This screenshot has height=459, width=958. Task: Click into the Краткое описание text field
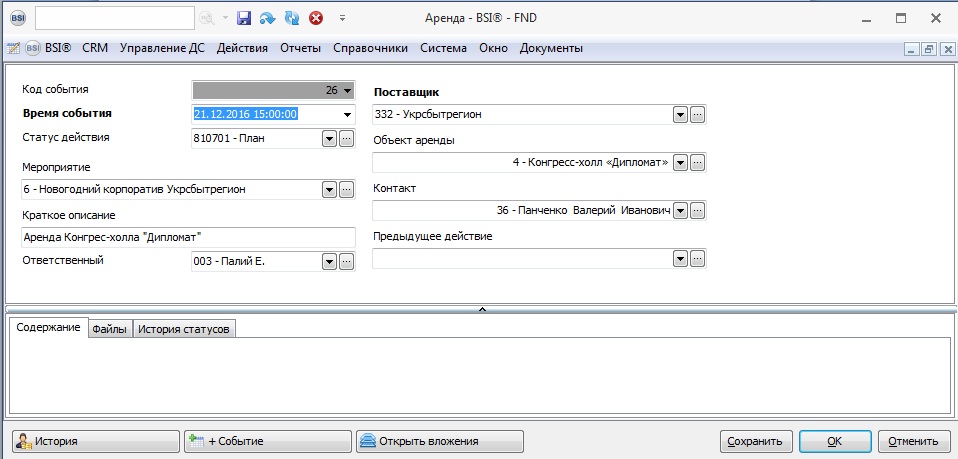coord(188,237)
